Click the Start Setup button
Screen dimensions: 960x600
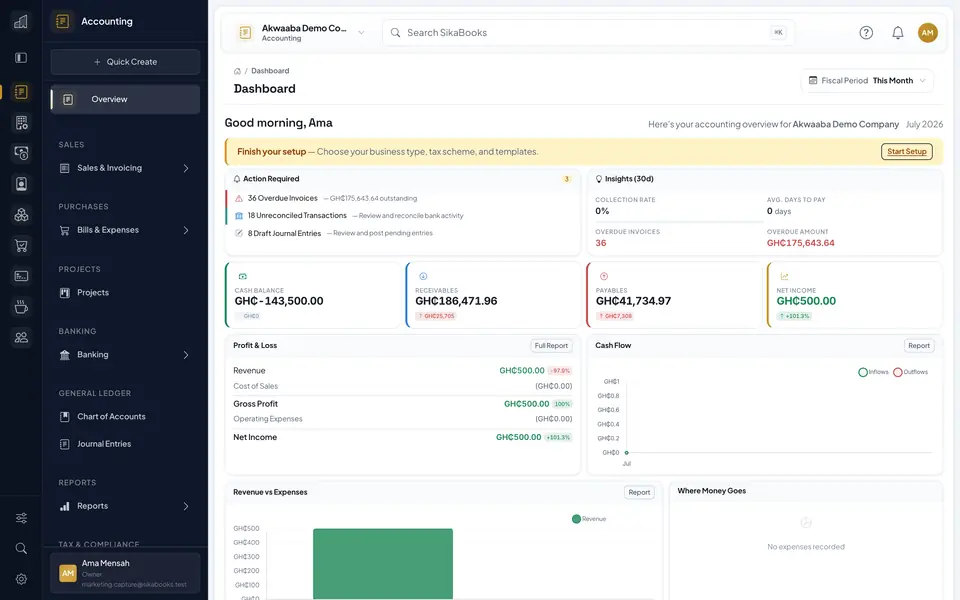[907, 152]
